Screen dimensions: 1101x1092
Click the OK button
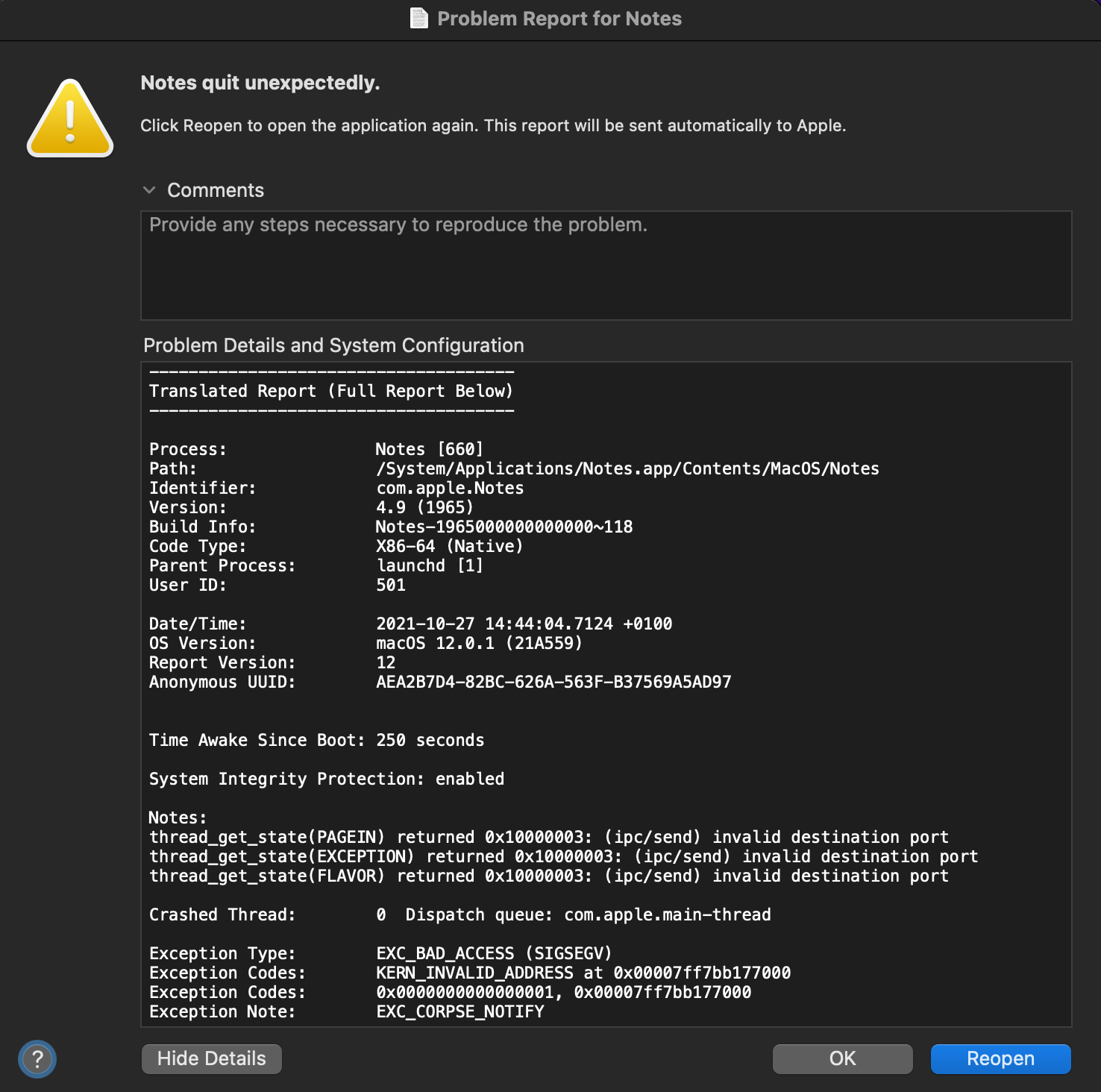pos(843,1058)
